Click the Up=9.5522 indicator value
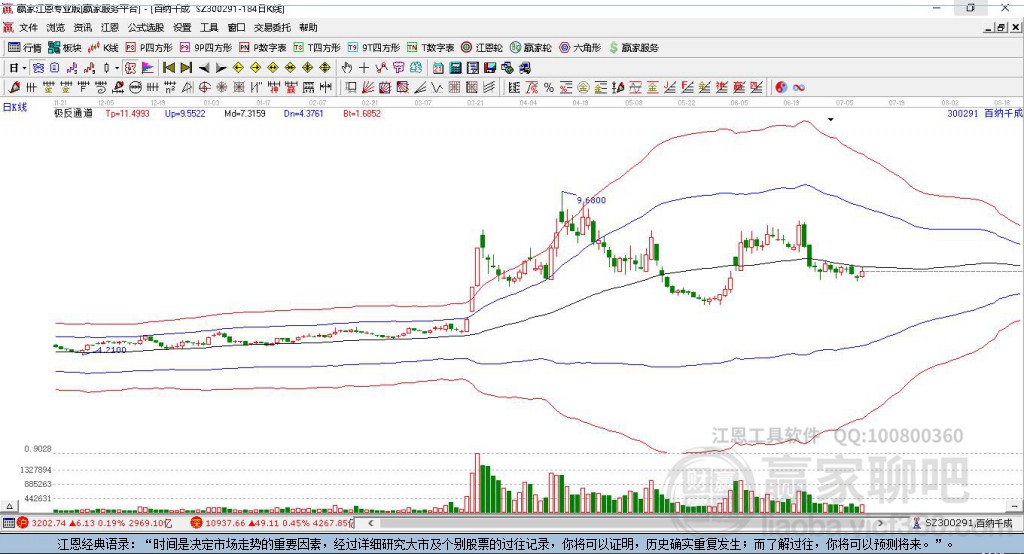This screenshot has width=1024, height=554. pyautogui.click(x=185, y=114)
